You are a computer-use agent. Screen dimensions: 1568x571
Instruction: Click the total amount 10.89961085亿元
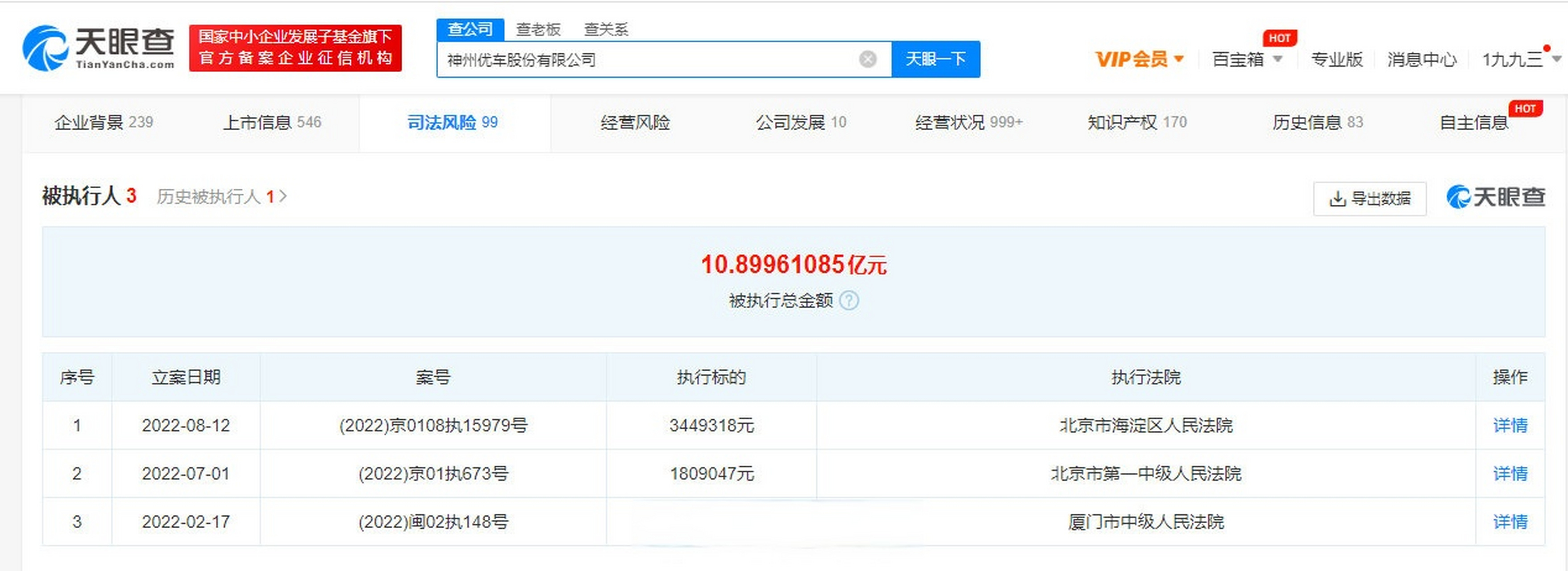pos(794,265)
